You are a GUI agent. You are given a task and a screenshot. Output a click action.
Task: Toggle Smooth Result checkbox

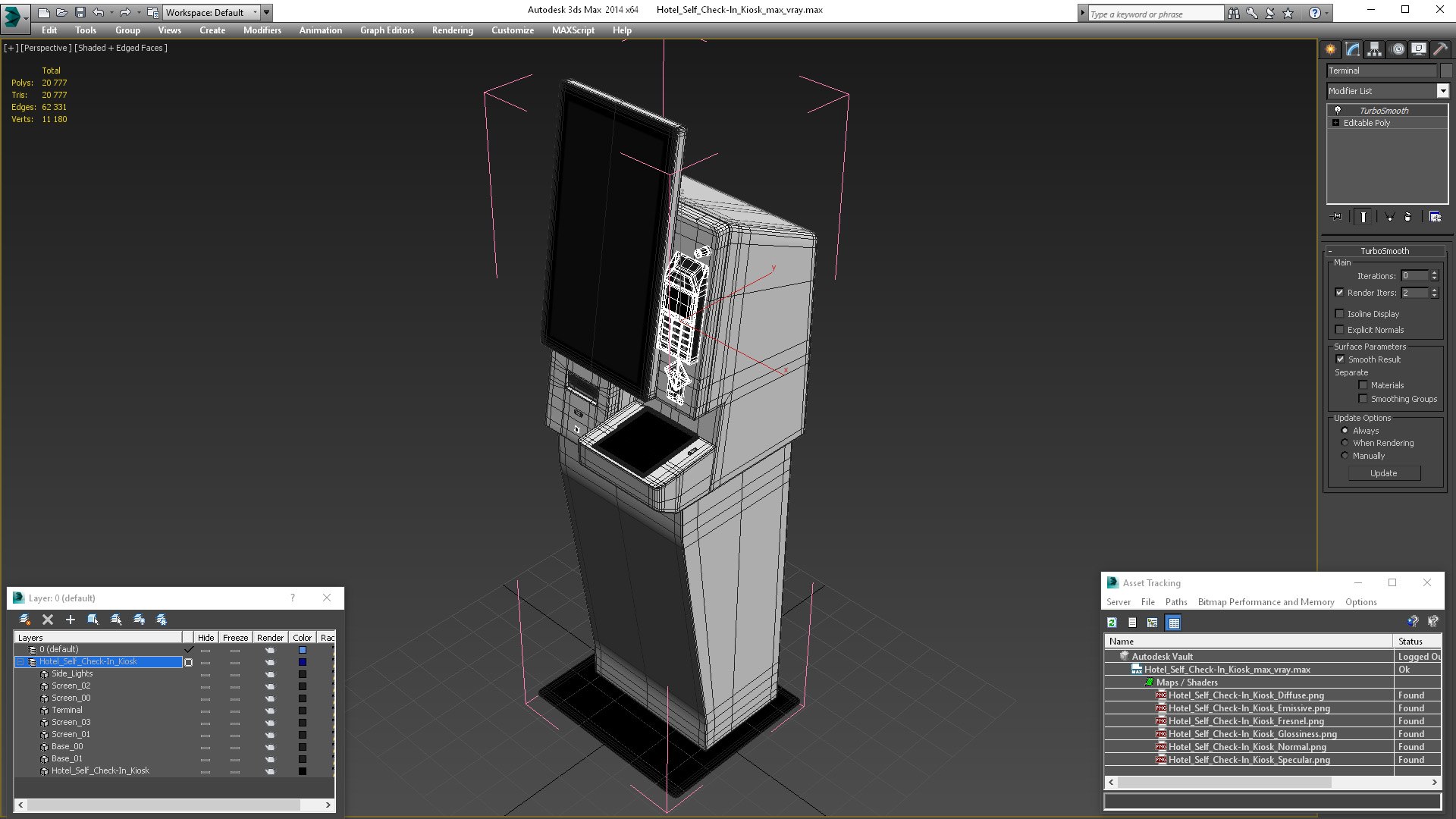(x=1340, y=359)
